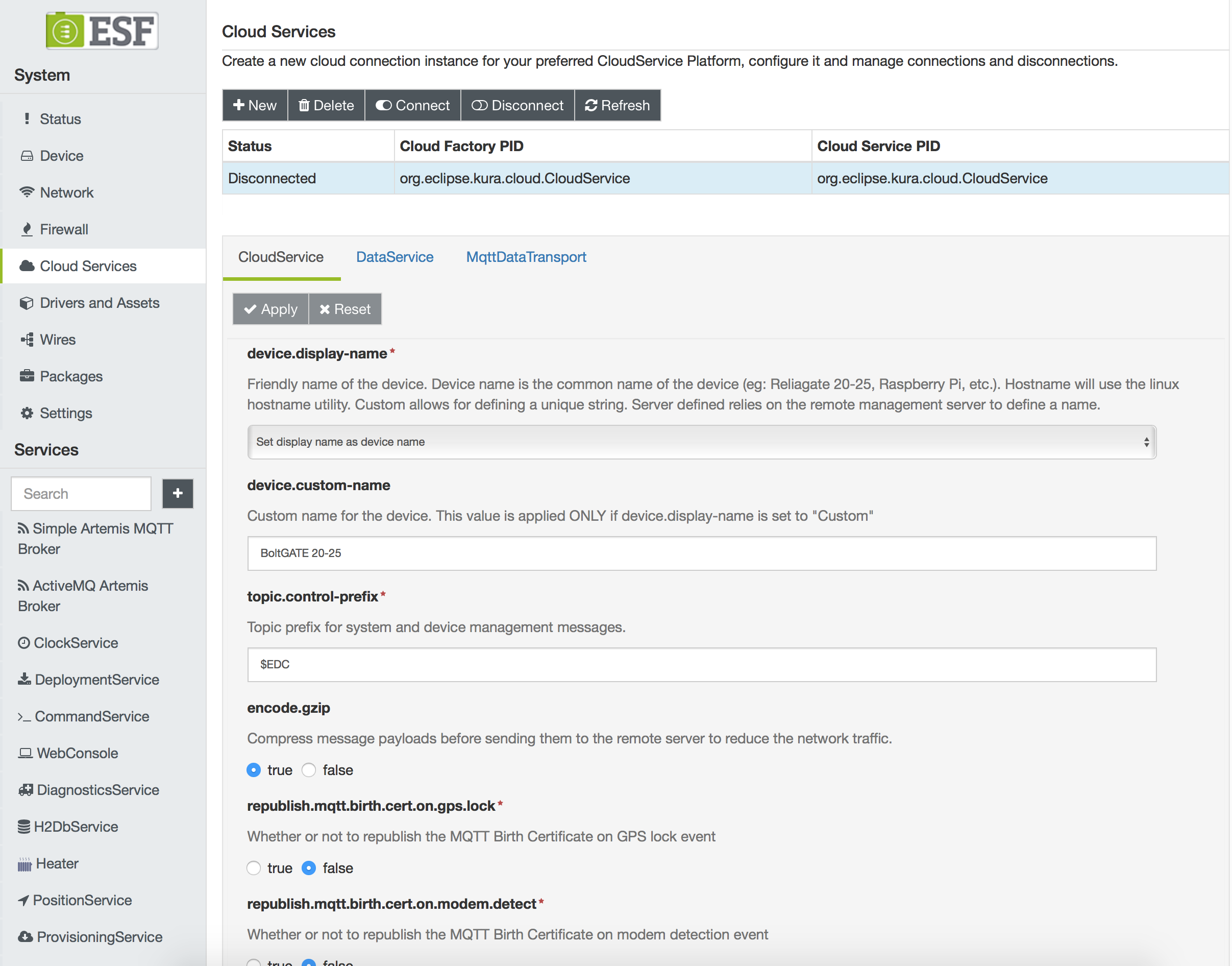Switch to the MqttDataTransport tab
Viewport: 1232px width, 966px height.
[526, 256]
